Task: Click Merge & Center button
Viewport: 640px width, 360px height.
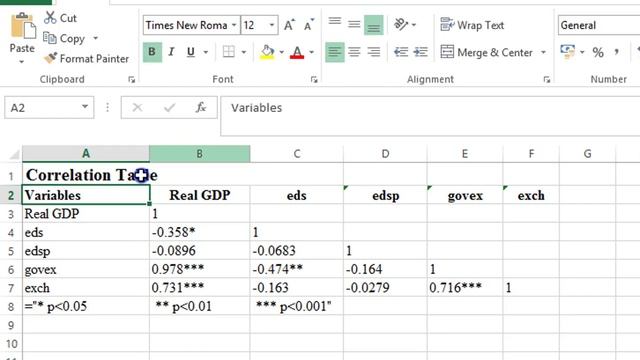Action: [487, 52]
